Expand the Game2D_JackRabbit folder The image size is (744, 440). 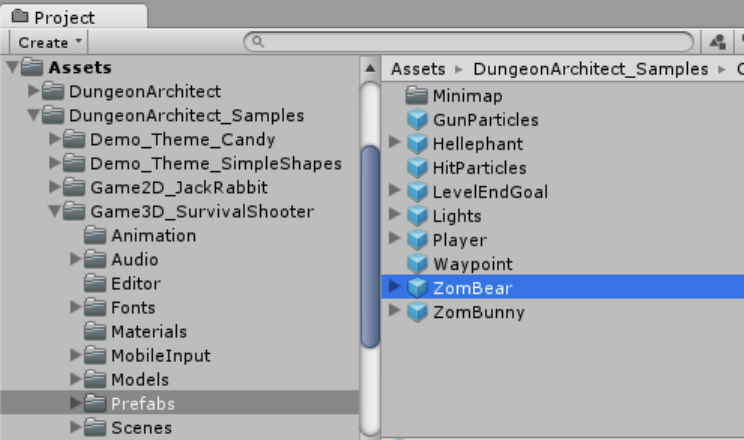pos(55,187)
